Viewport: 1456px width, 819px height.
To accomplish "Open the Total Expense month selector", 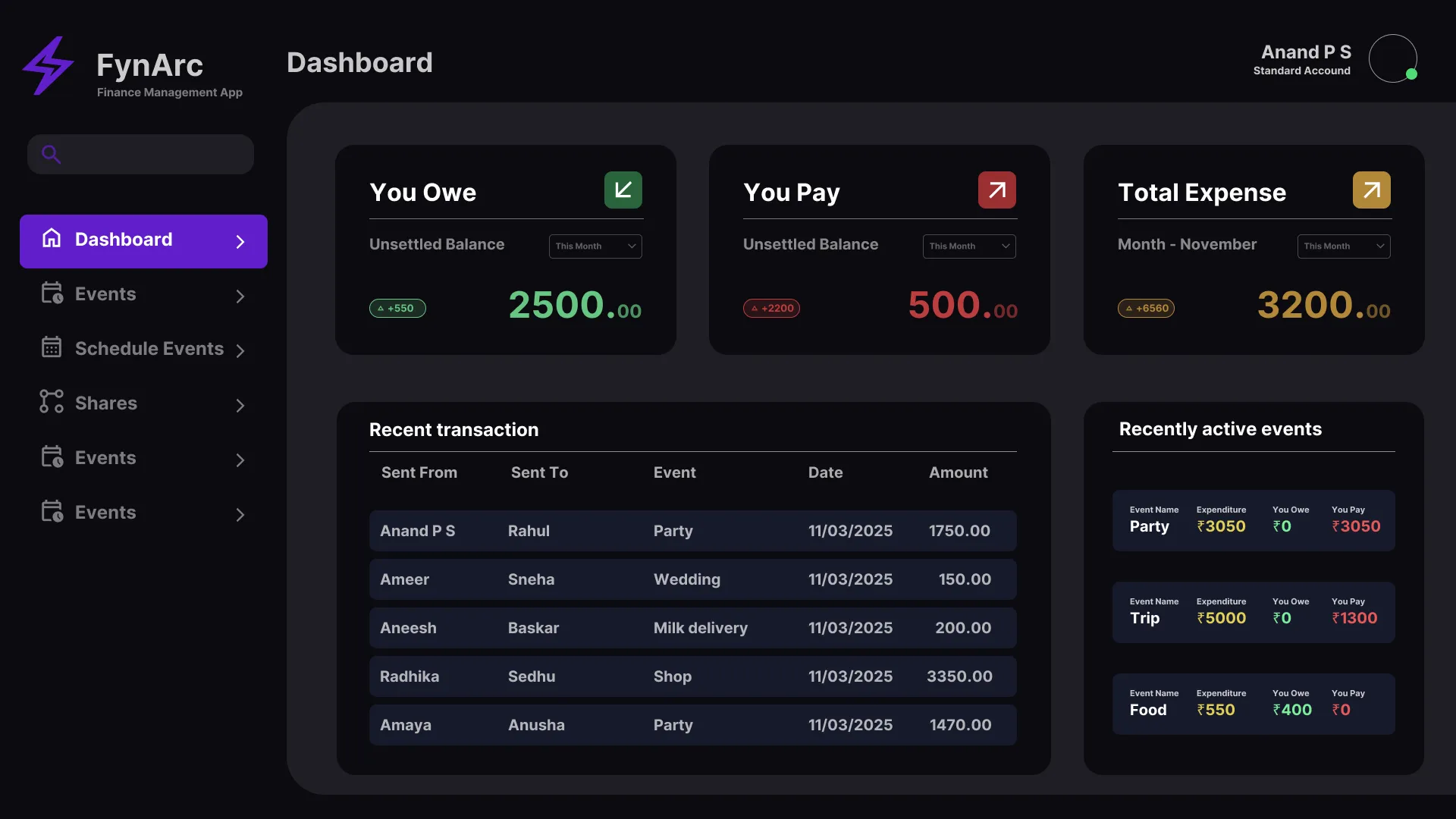I will pos(1344,246).
